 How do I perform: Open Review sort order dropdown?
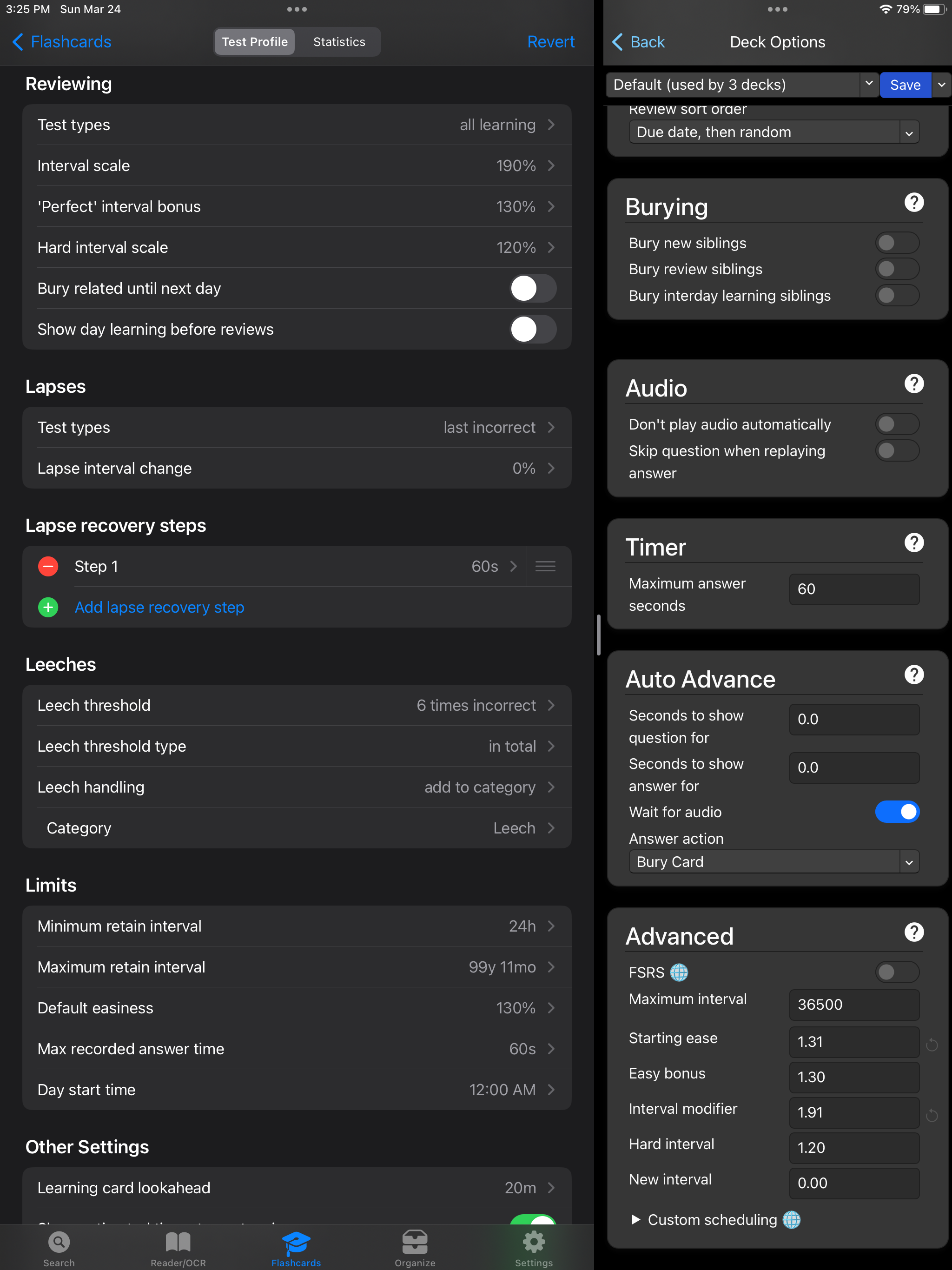(x=774, y=132)
